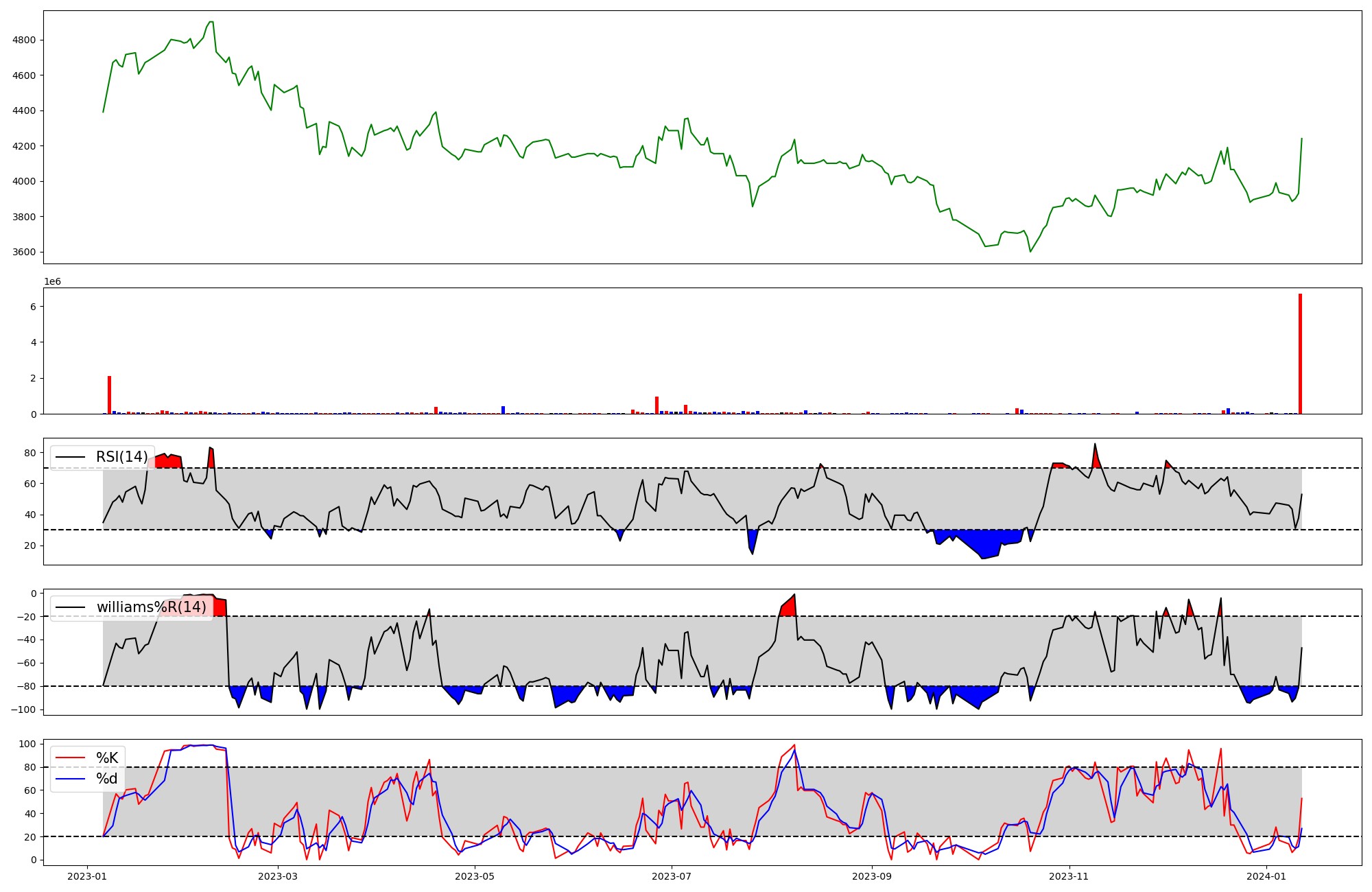Click the williams%R(14) legend label

[151, 607]
